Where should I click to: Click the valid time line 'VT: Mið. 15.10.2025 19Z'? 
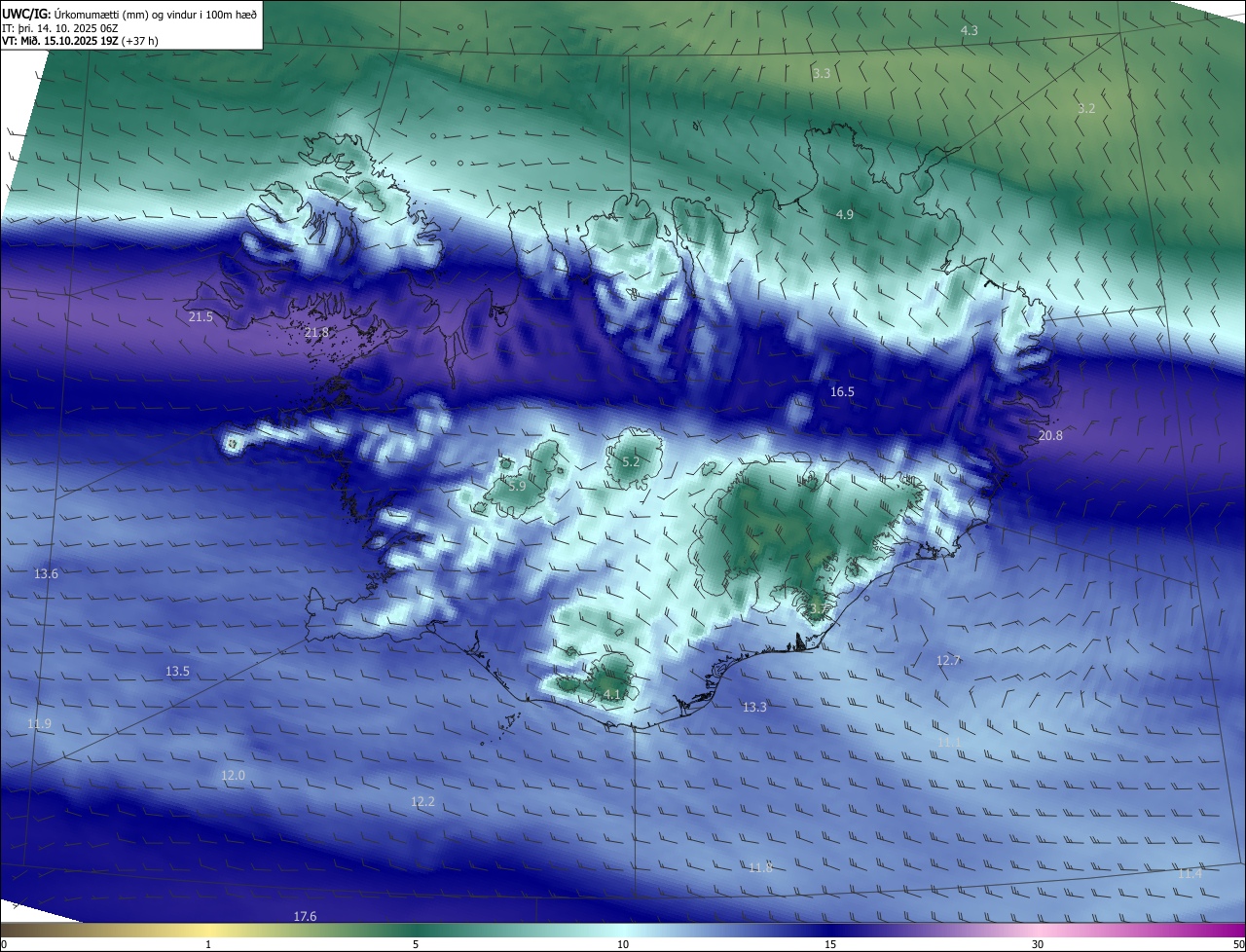(x=60, y=41)
